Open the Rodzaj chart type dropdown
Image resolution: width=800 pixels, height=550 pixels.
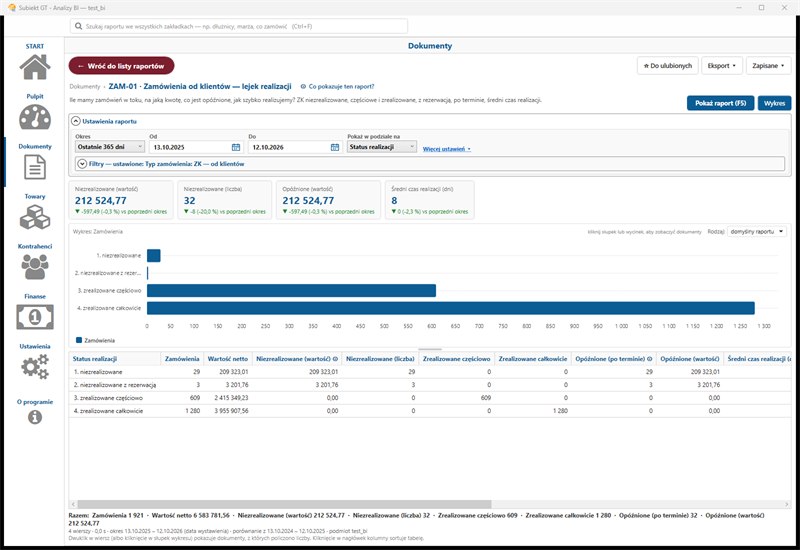pyautogui.click(x=757, y=232)
